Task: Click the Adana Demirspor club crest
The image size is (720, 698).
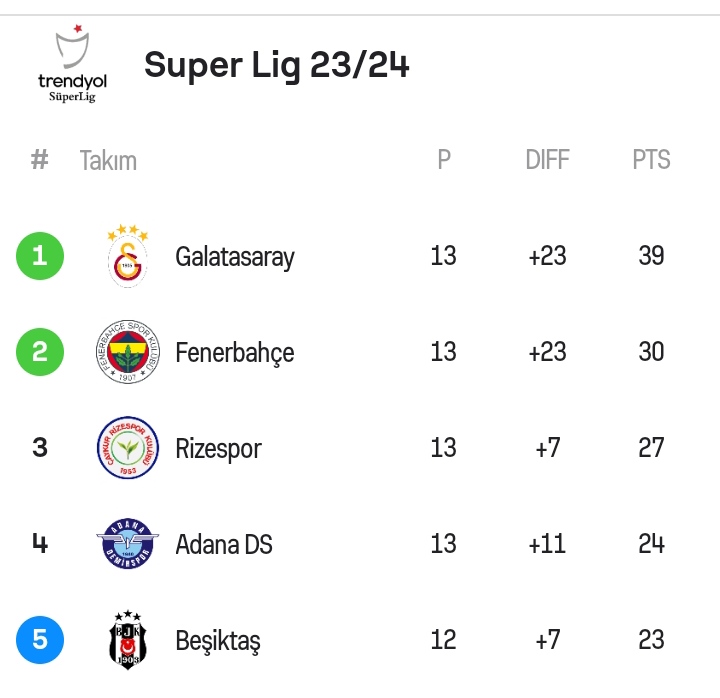Action: click(127, 544)
